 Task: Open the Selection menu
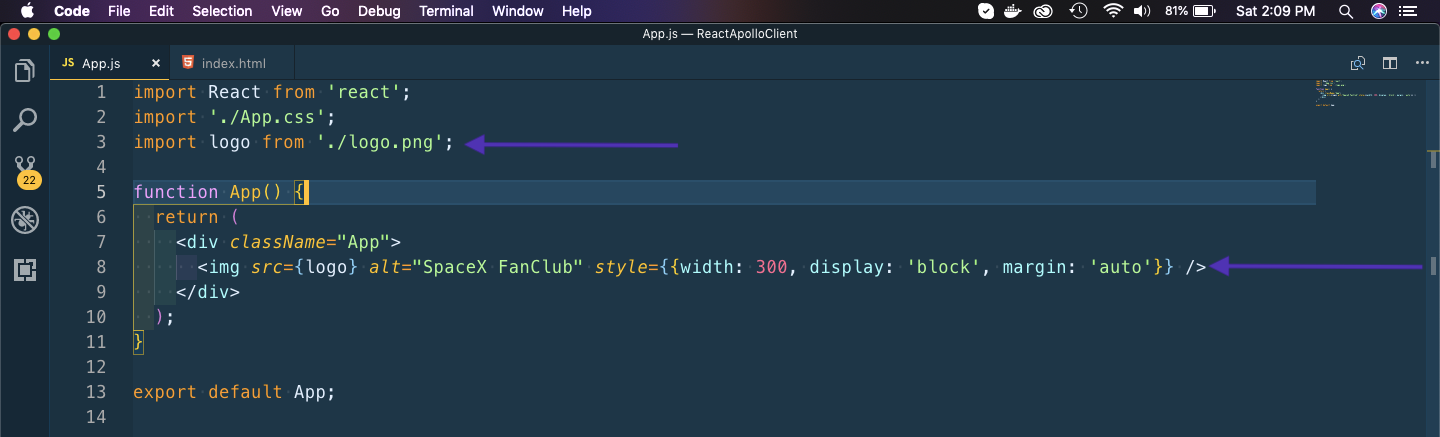click(x=222, y=11)
